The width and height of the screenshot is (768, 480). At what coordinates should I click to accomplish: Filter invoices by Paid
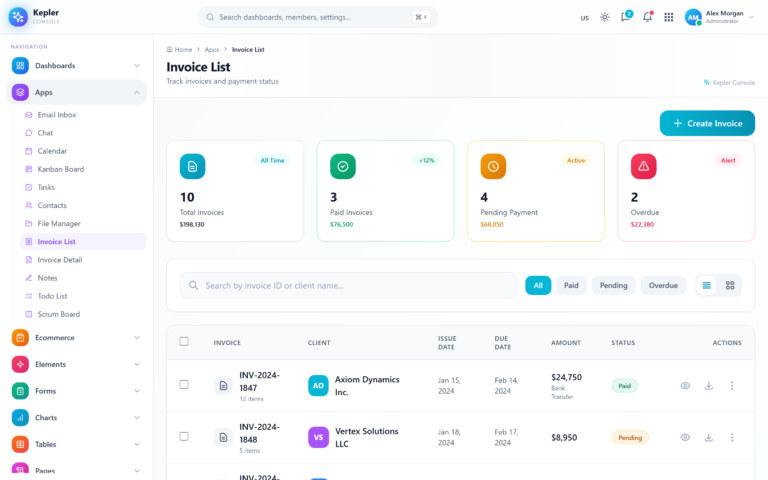point(571,286)
